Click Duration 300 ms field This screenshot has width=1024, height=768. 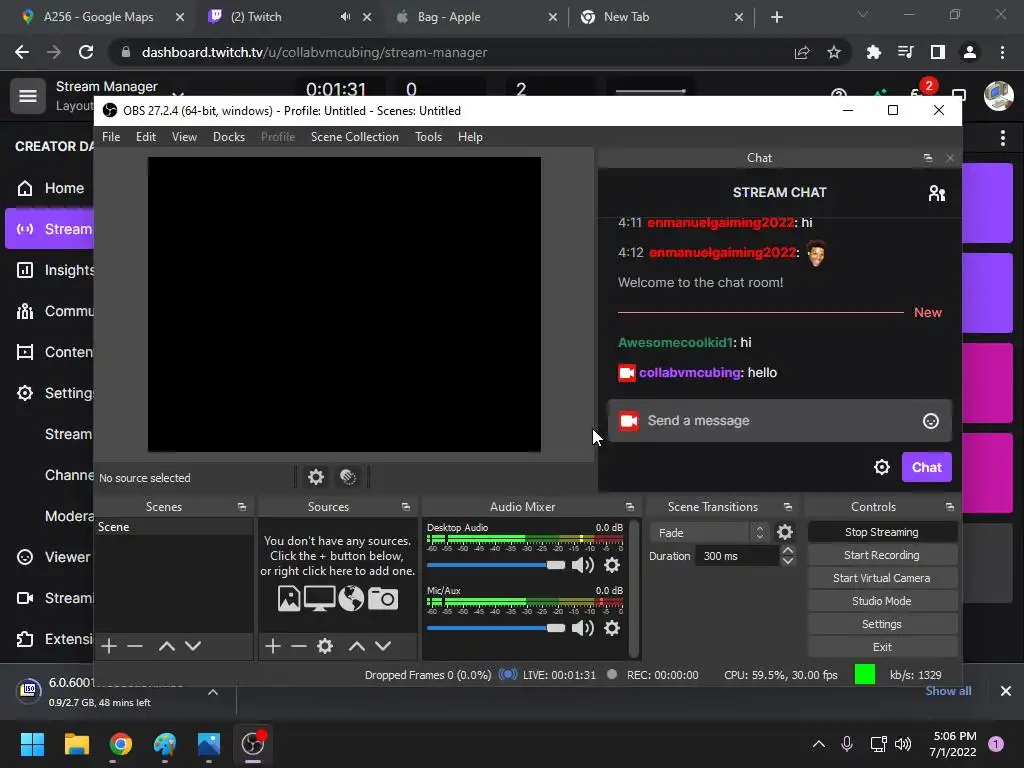(738, 556)
